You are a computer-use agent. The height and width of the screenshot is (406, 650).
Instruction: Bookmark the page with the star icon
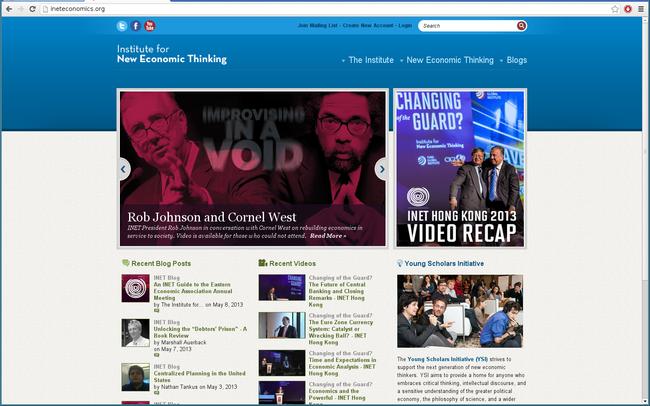coord(615,9)
